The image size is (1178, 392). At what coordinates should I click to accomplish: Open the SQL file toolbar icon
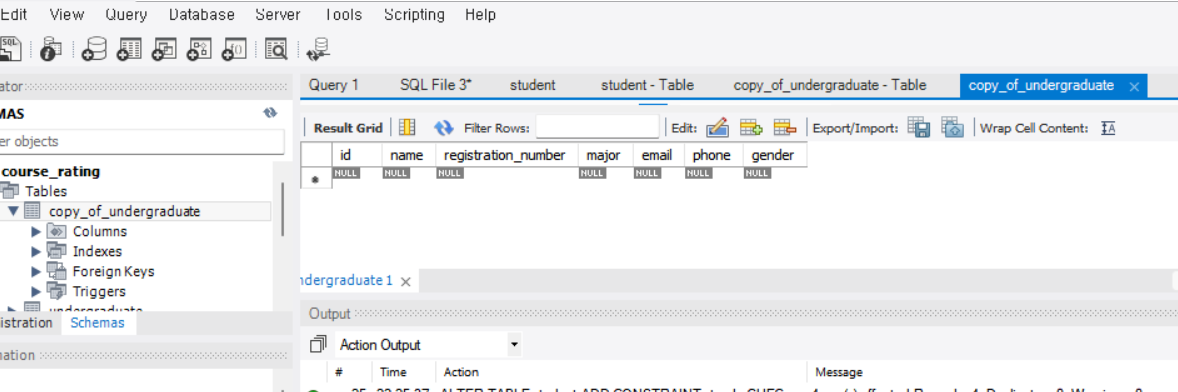[x=10, y=49]
